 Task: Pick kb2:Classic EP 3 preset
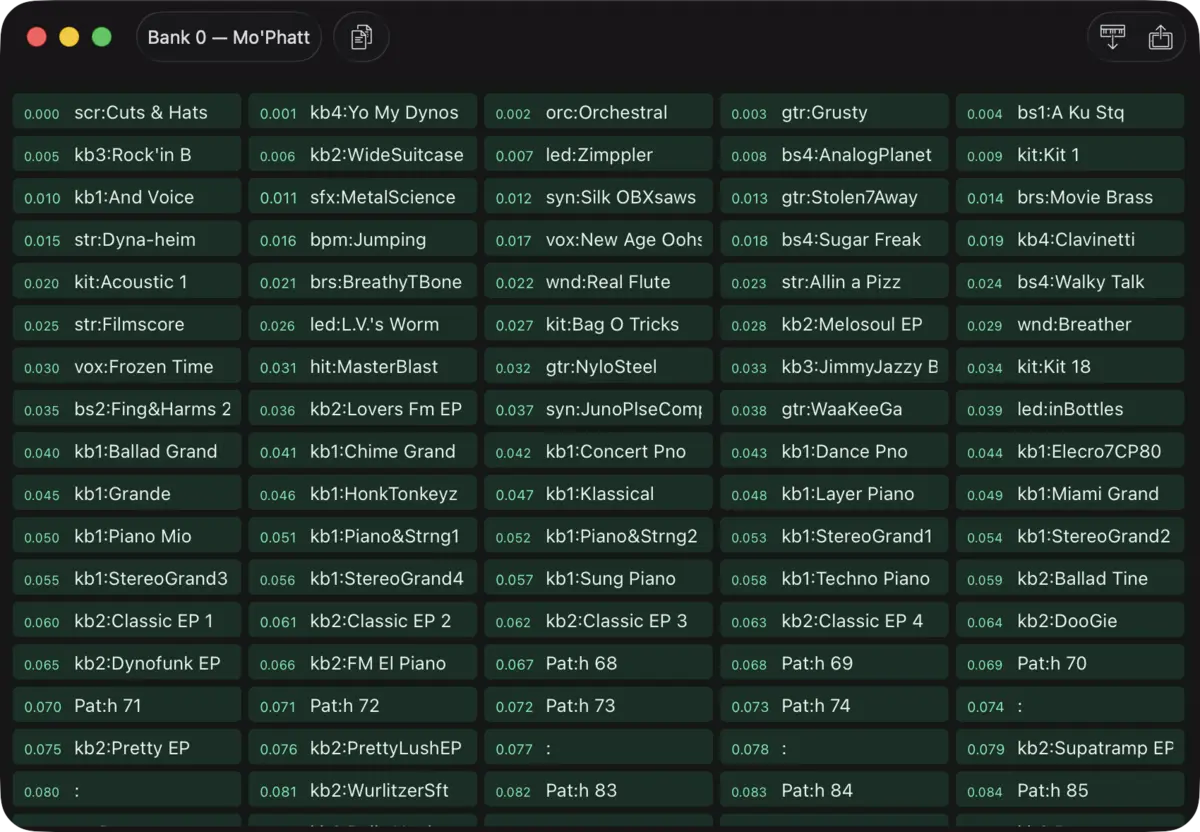click(x=599, y=621)
